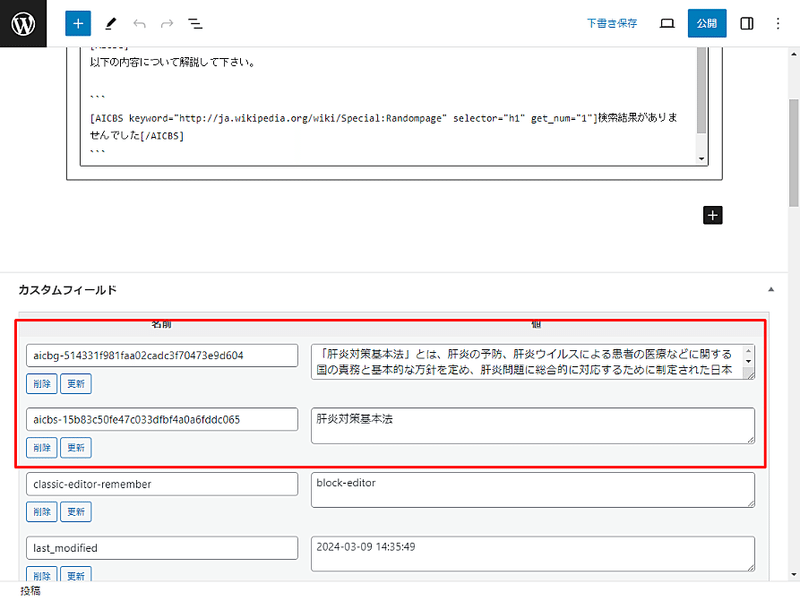800x600 pixels.
Task: Click the last_modified name field
Action: (x=162, y=548)
